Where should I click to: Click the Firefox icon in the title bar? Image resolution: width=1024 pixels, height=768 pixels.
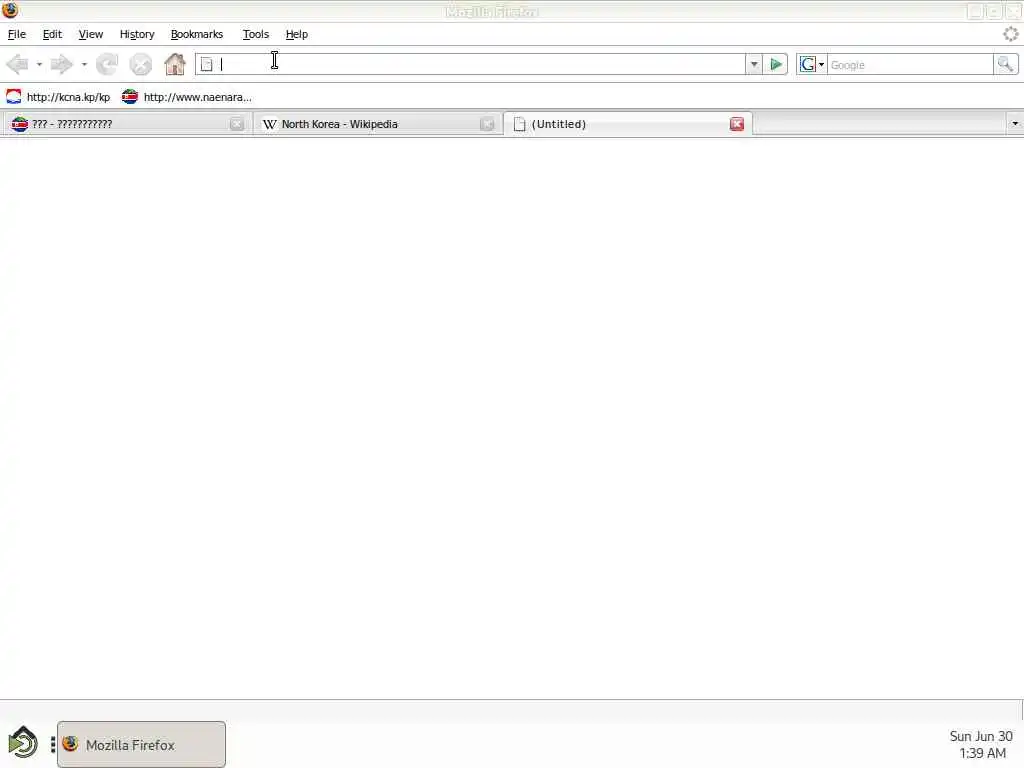point(10,10)
